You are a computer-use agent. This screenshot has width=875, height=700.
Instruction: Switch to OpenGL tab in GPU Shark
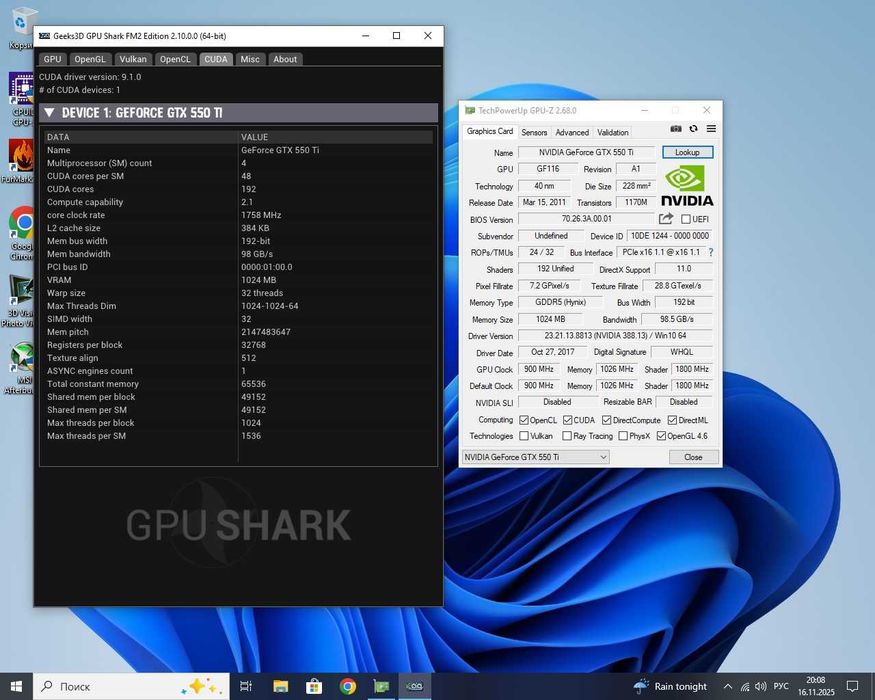(90, 59)
